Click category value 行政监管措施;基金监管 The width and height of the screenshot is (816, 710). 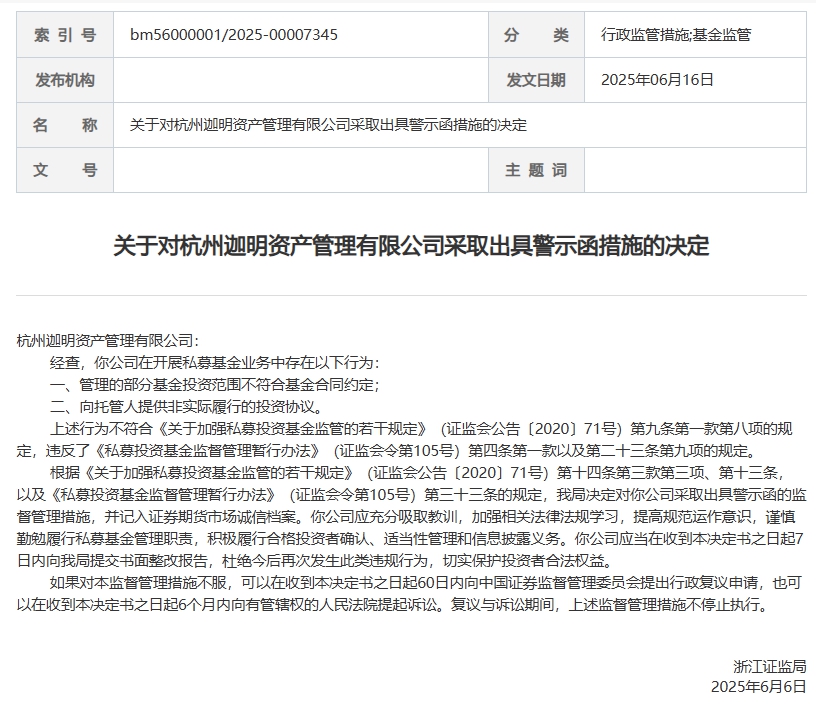pyautogui.click(x=676, y=35)
